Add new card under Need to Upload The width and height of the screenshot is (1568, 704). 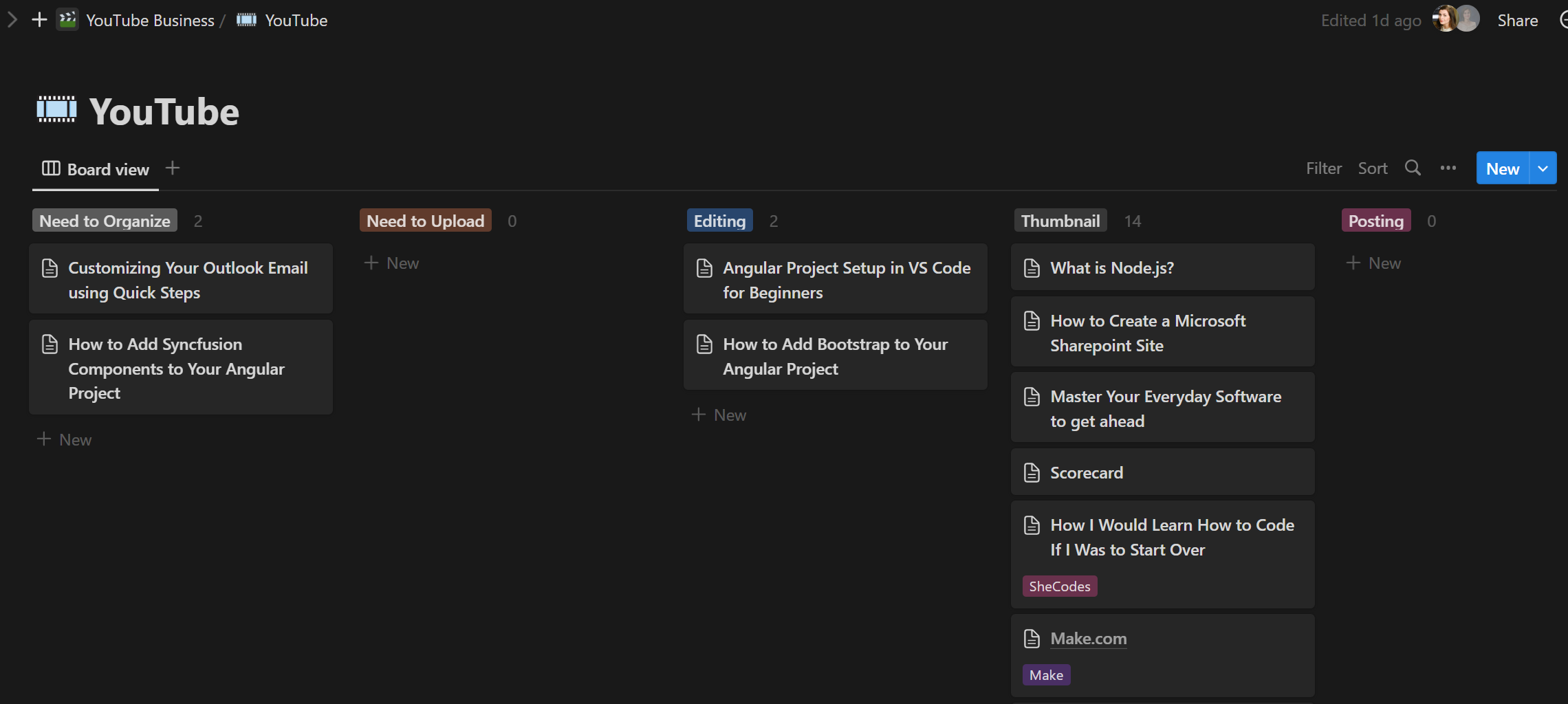[391, 263]
